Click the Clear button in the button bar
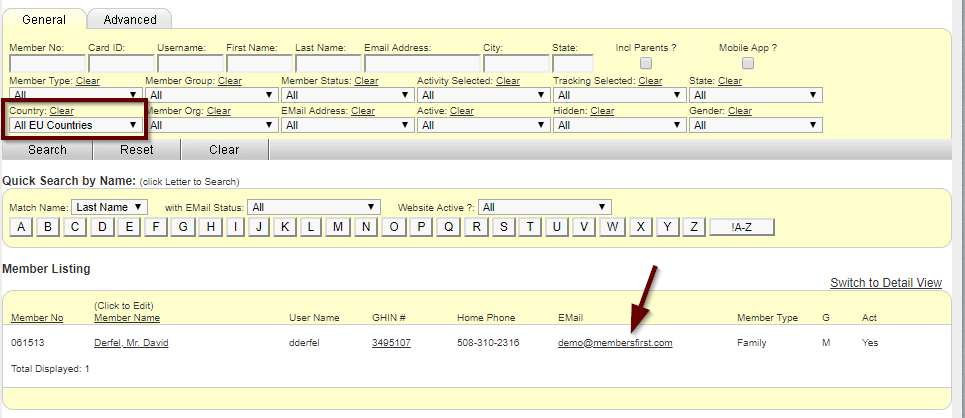Screen dimensions: 965x418 (225, 150)
